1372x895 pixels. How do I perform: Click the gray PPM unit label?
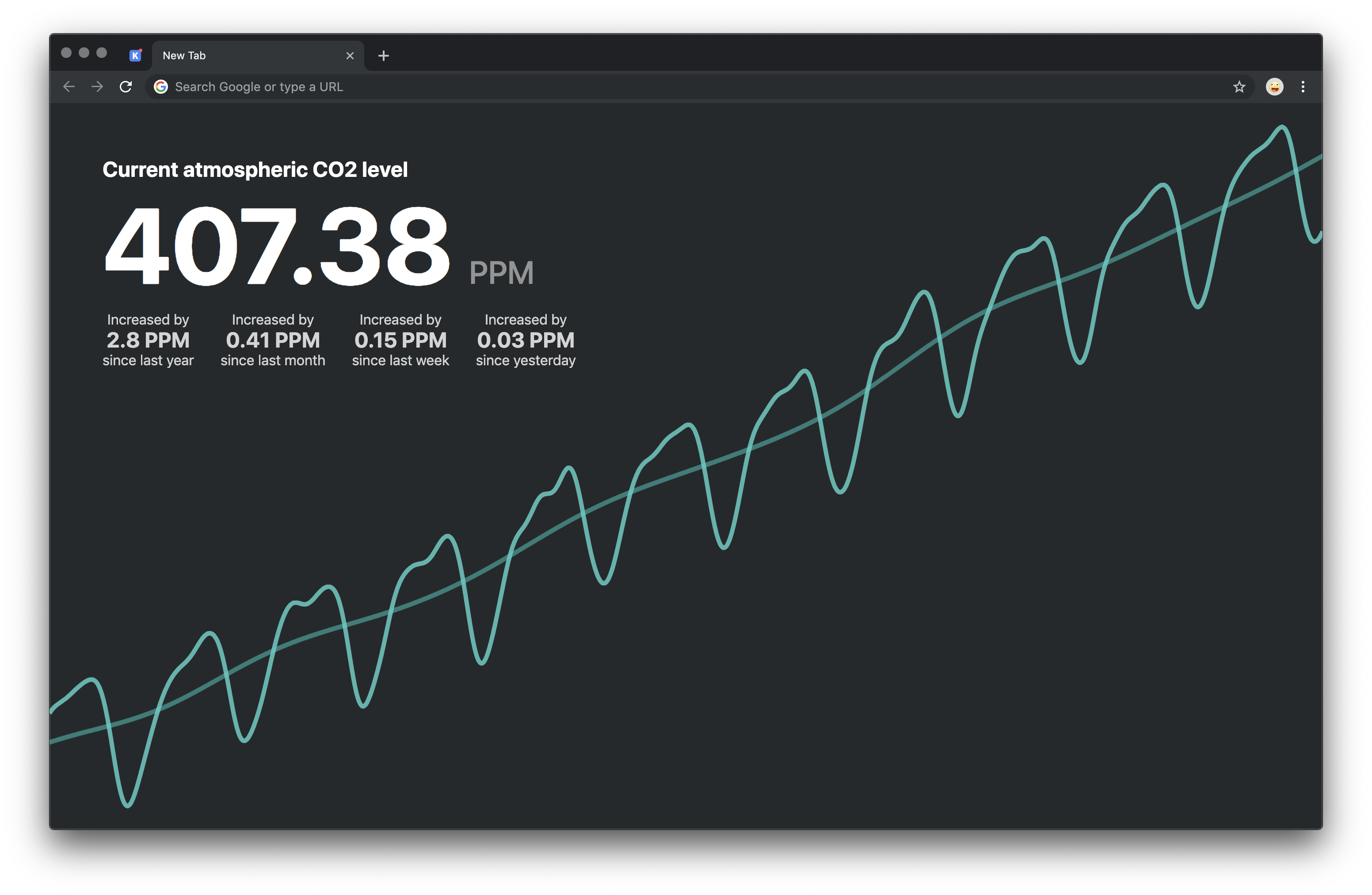tap(501, 273)
